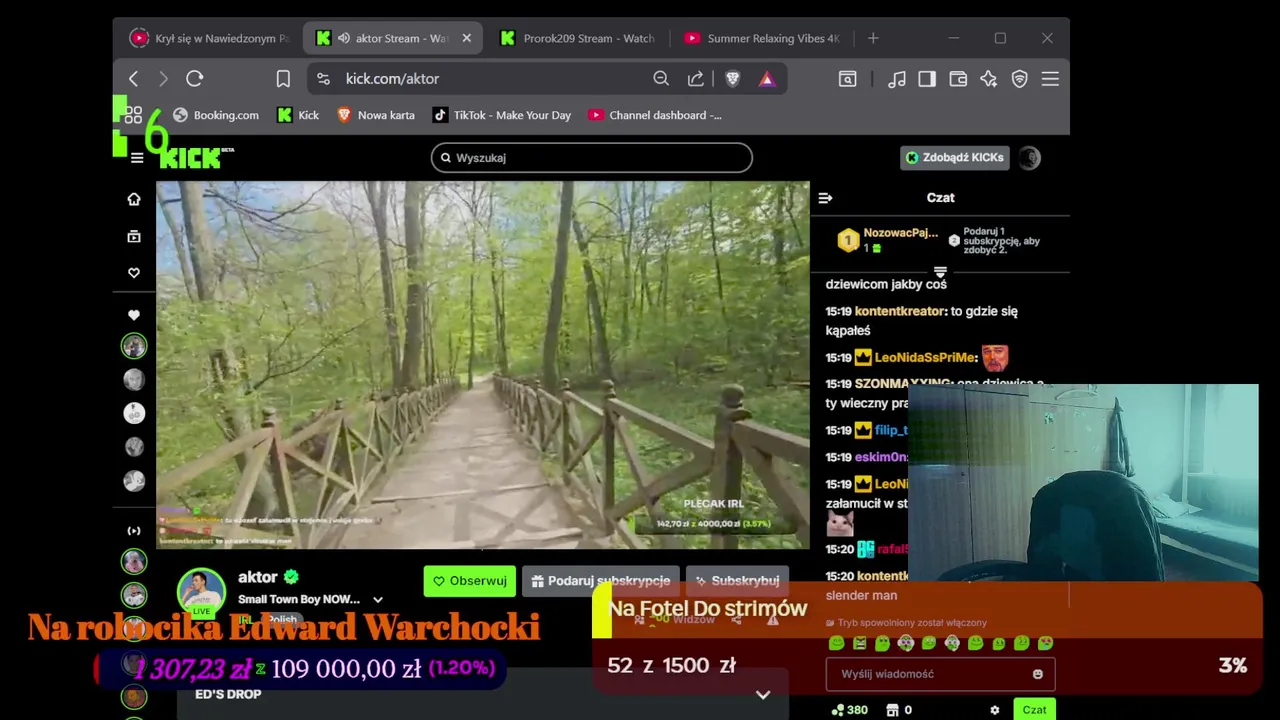This screenshot has height=720, width=1280.
Task: Open Following outlined heart sidebar icon
Action: point(134,273)
